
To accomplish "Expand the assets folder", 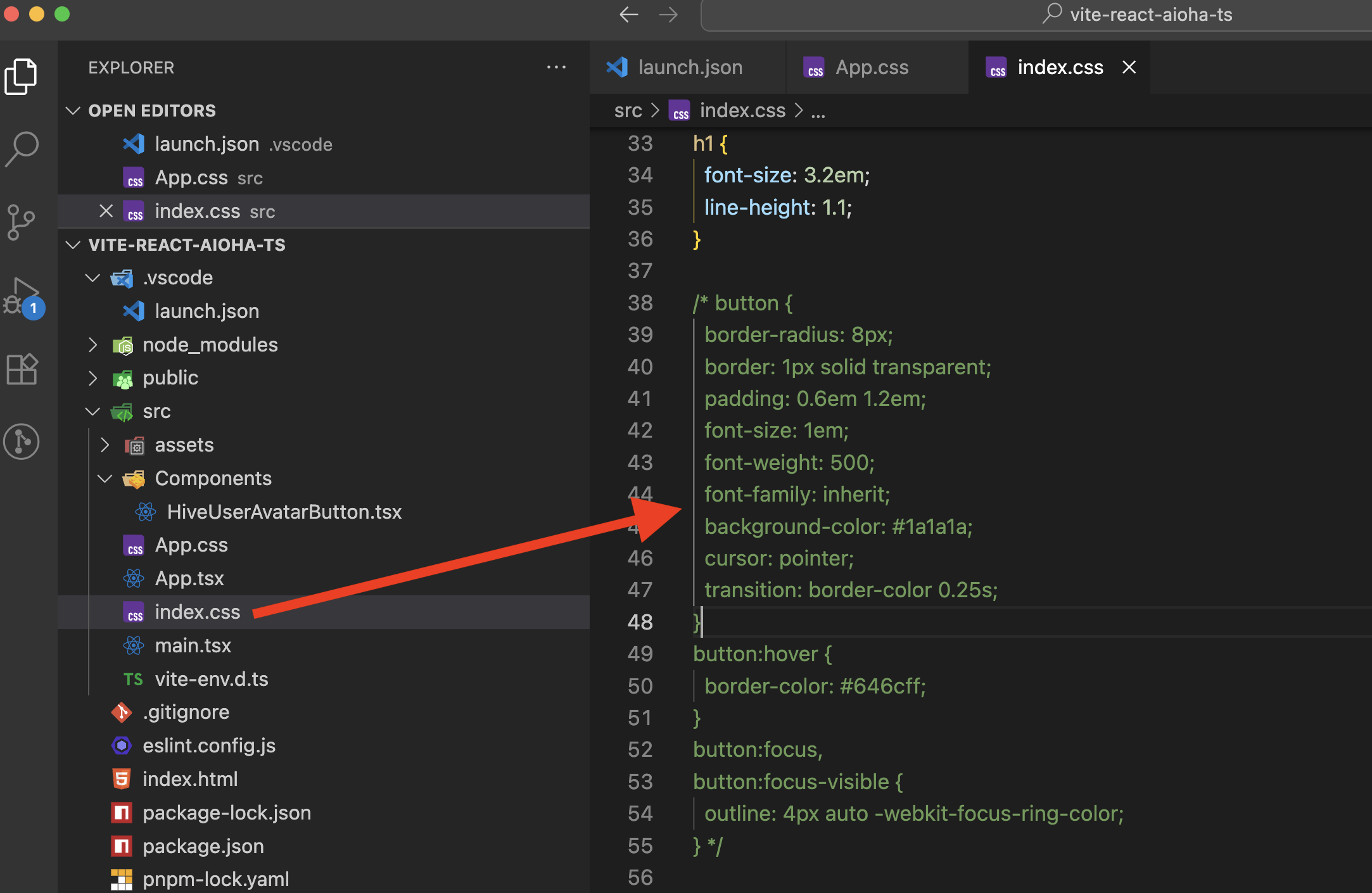I will click(x=105, y=445).
